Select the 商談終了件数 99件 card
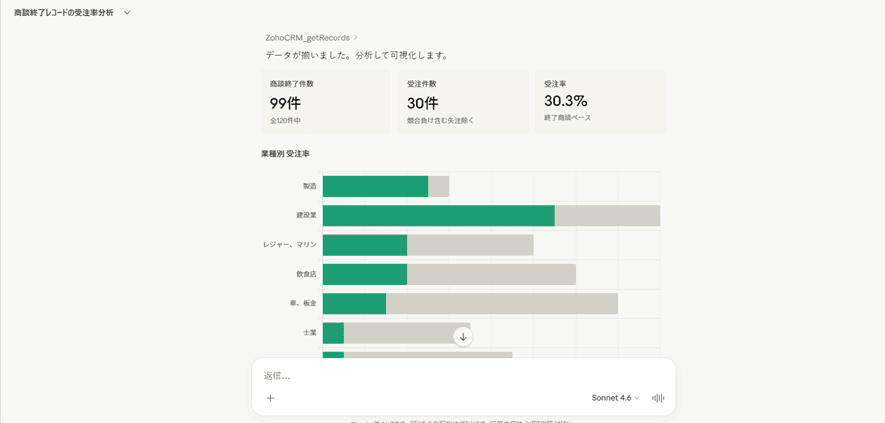 click(326, 102)
